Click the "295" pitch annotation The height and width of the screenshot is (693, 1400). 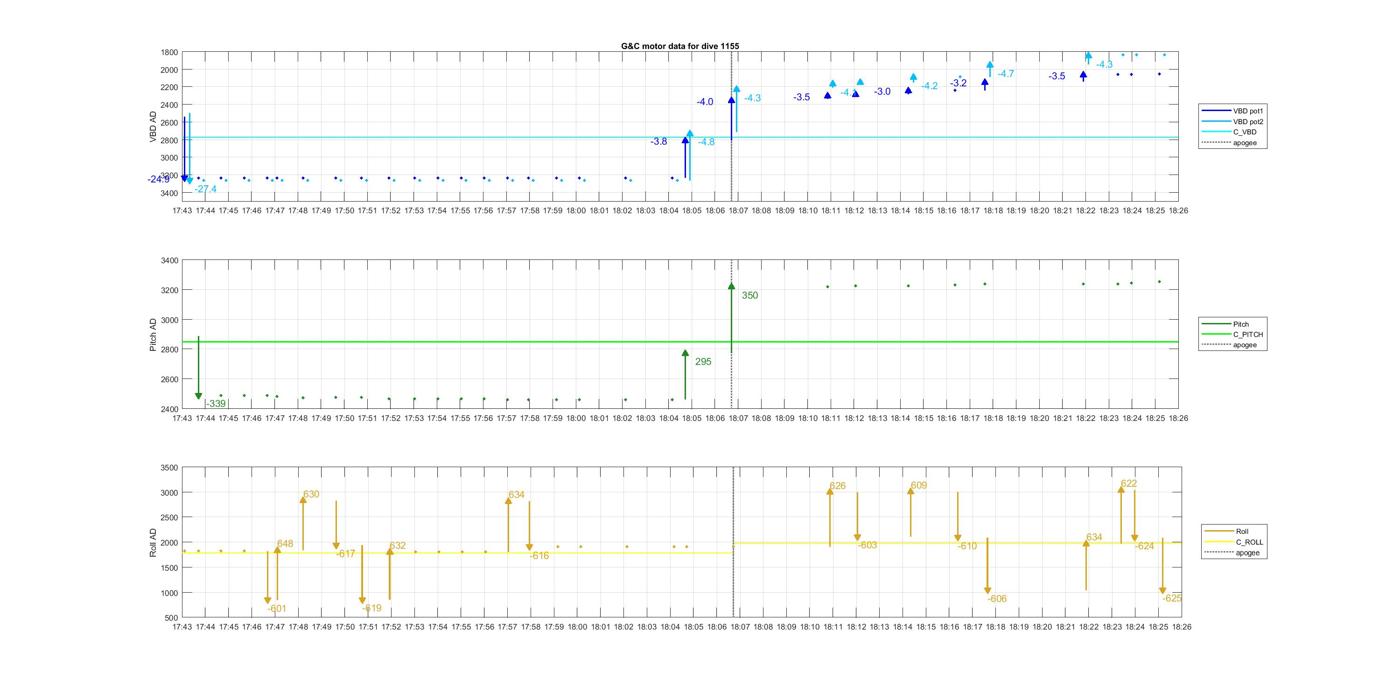[703, 362]
